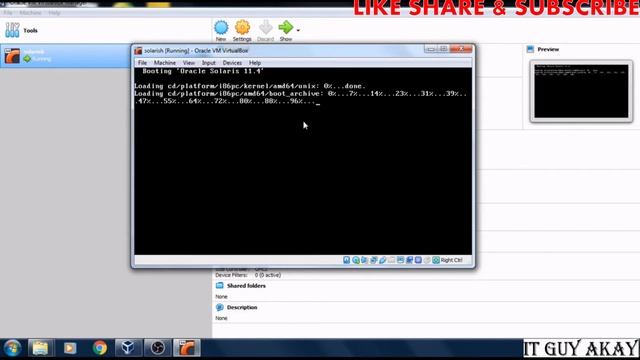This screenshot has height=360, width=640.
Task: Switch to the VirtualBox Manager taskbar cube icon
Action: pyautogui.click(x=128, y=348)
